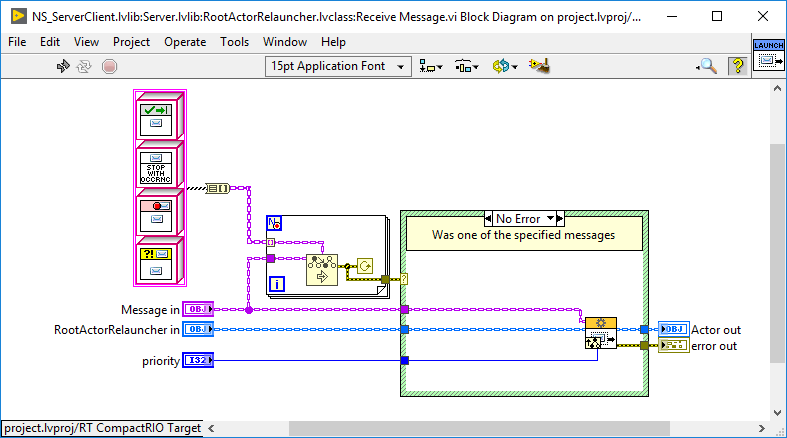Open the Reorder menu
Screen dimensions: 787x438
point(504,66)
